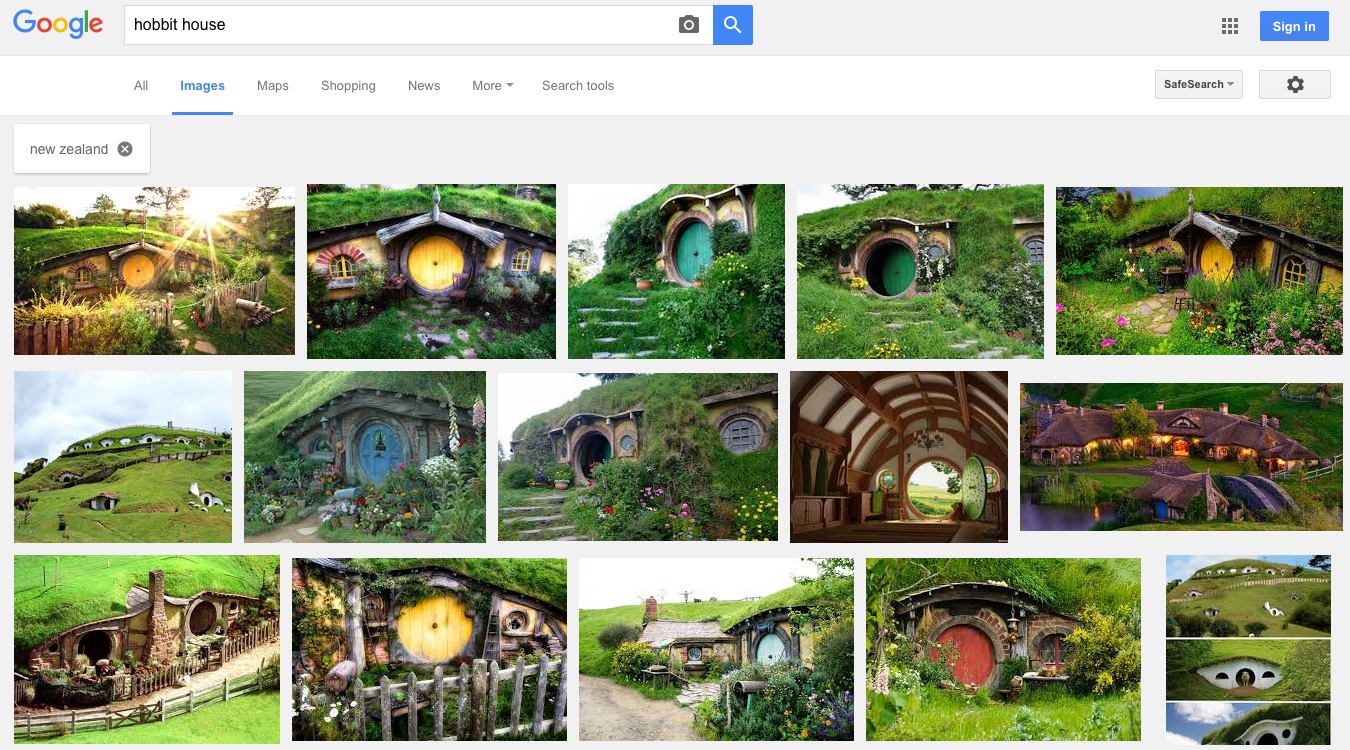The width and height of the screenshot is (1350, 750).
Task: Switch to the All tab
Action: coord(141,86)
